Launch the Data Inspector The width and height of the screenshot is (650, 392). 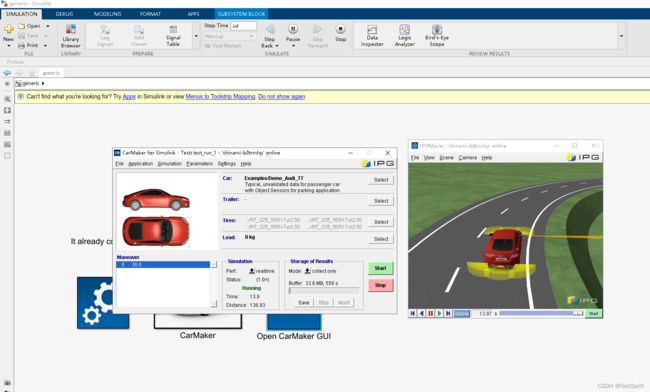(x=372, y=36)
